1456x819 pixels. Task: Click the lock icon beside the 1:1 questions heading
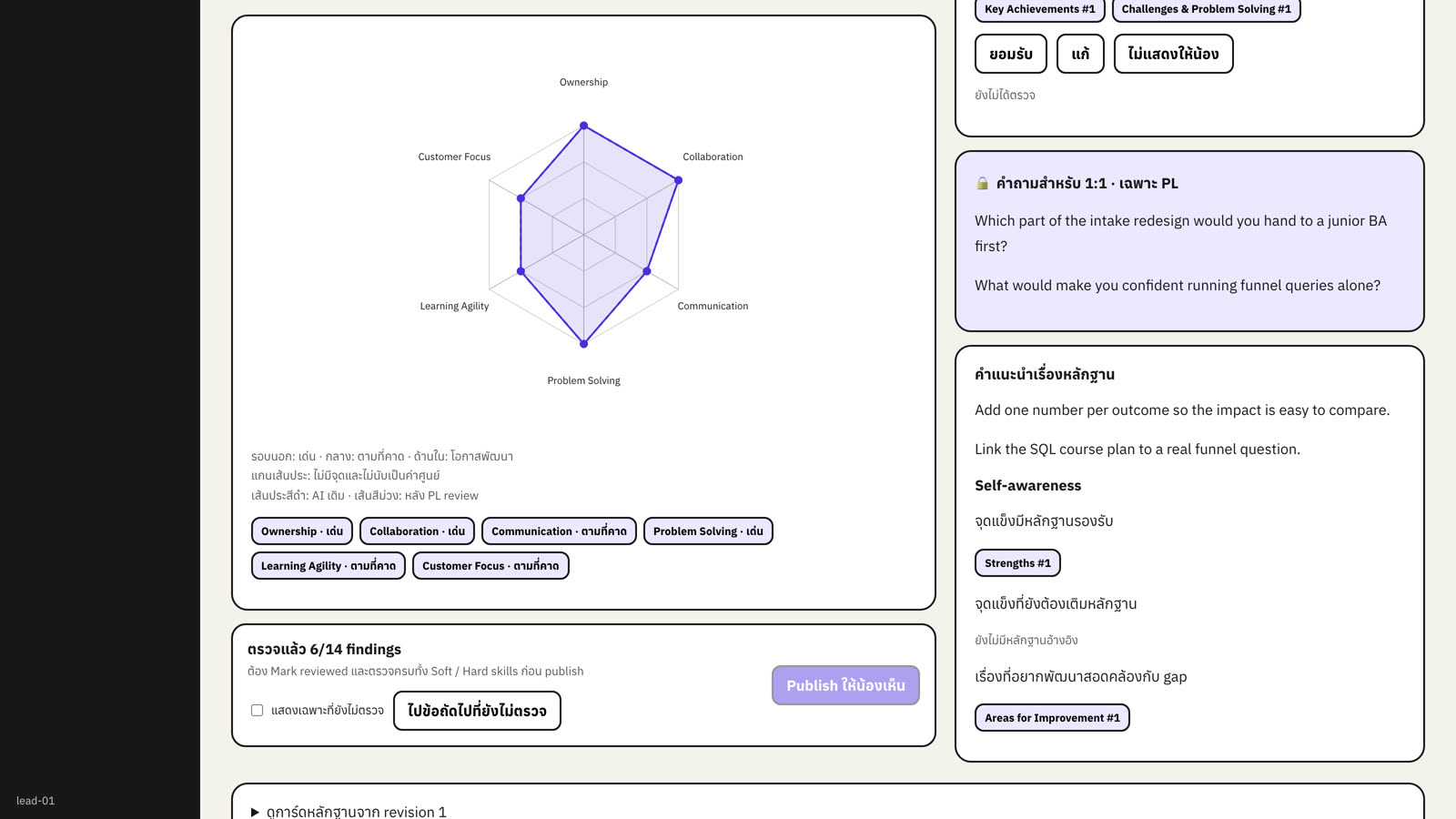pyautogui.click(x=982, y=183)
